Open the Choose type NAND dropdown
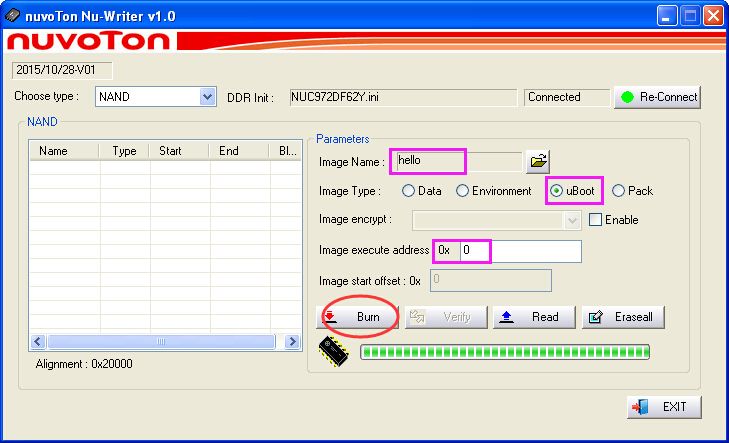 tap(208, 97)
